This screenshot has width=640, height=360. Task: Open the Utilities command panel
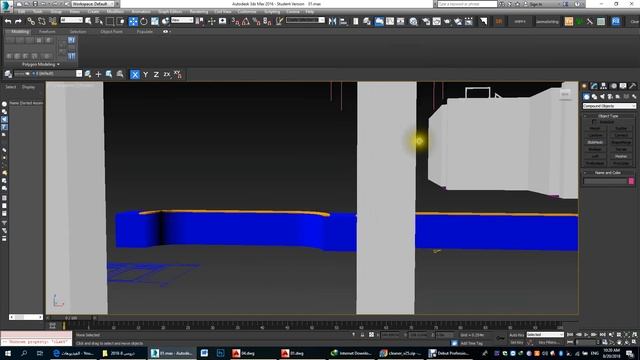click(x=632, y=86)
